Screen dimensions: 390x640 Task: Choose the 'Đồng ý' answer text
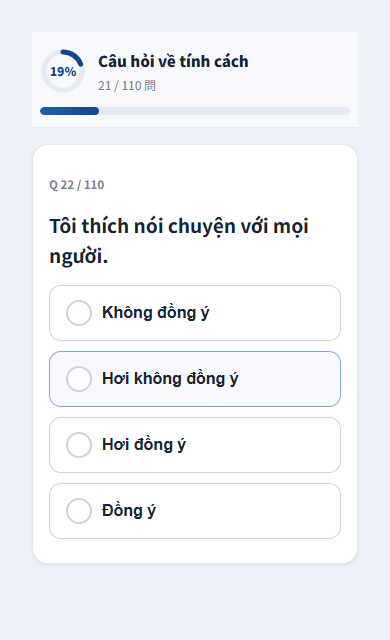pos(129,511)
